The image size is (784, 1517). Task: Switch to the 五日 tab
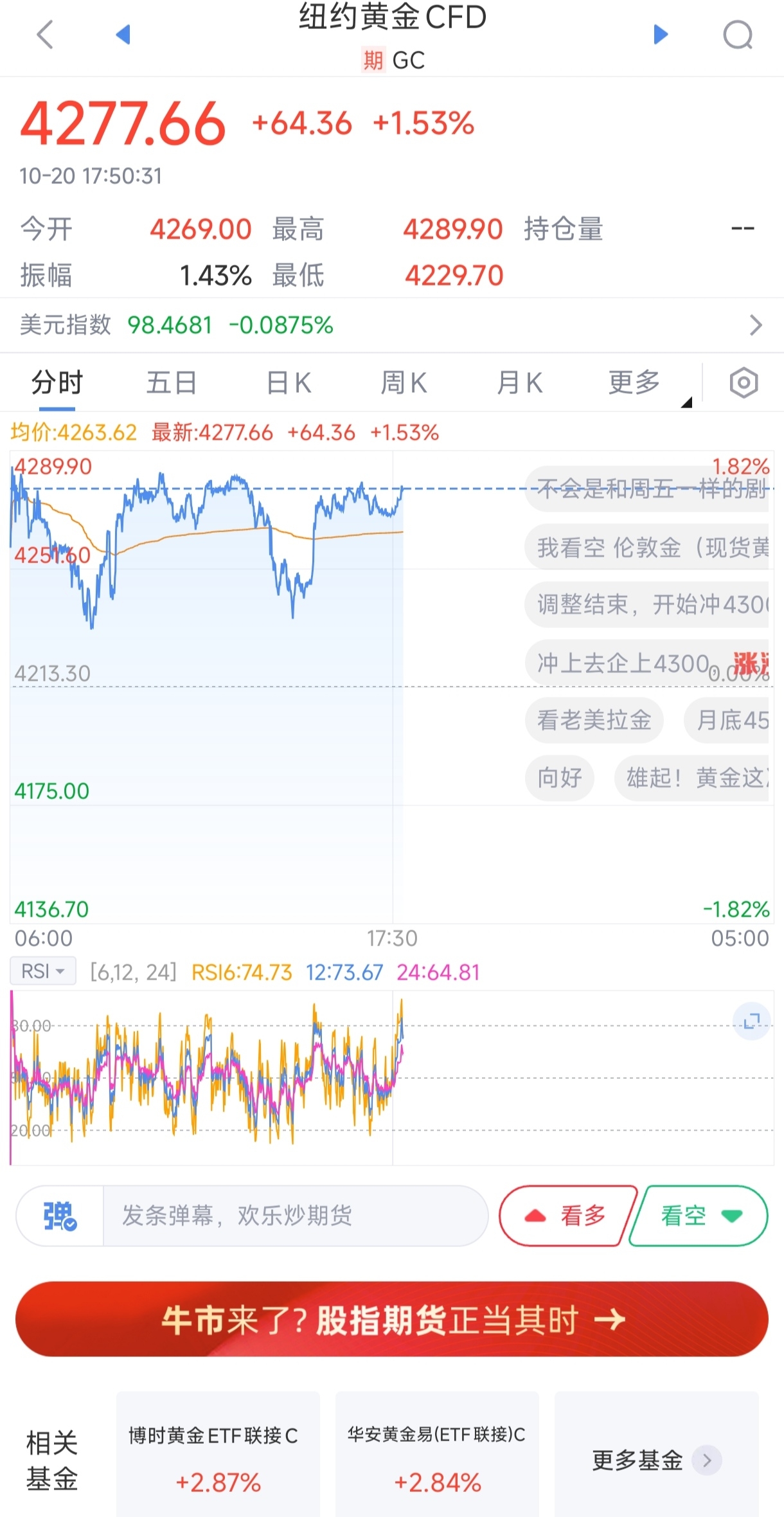point(171,383)
